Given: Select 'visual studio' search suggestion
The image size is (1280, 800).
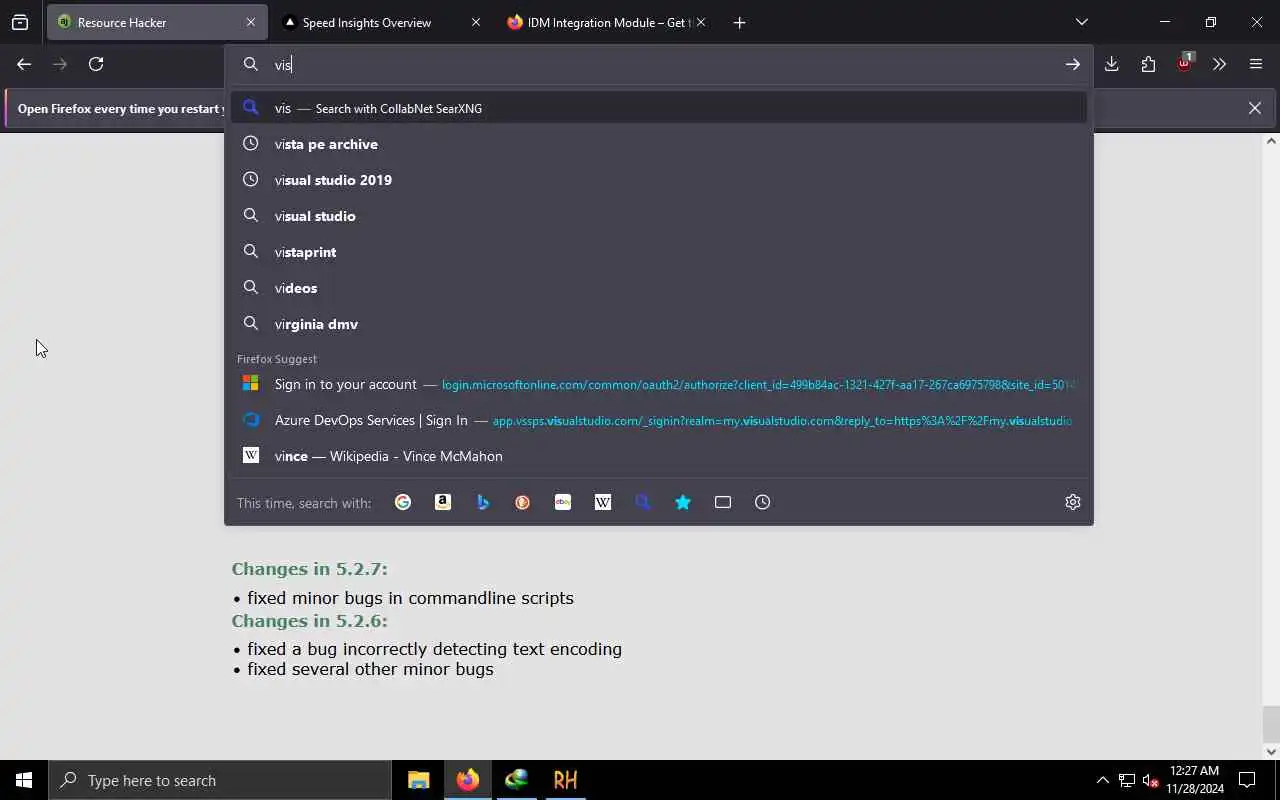Looking at the screenshot, I should point(659,216).
